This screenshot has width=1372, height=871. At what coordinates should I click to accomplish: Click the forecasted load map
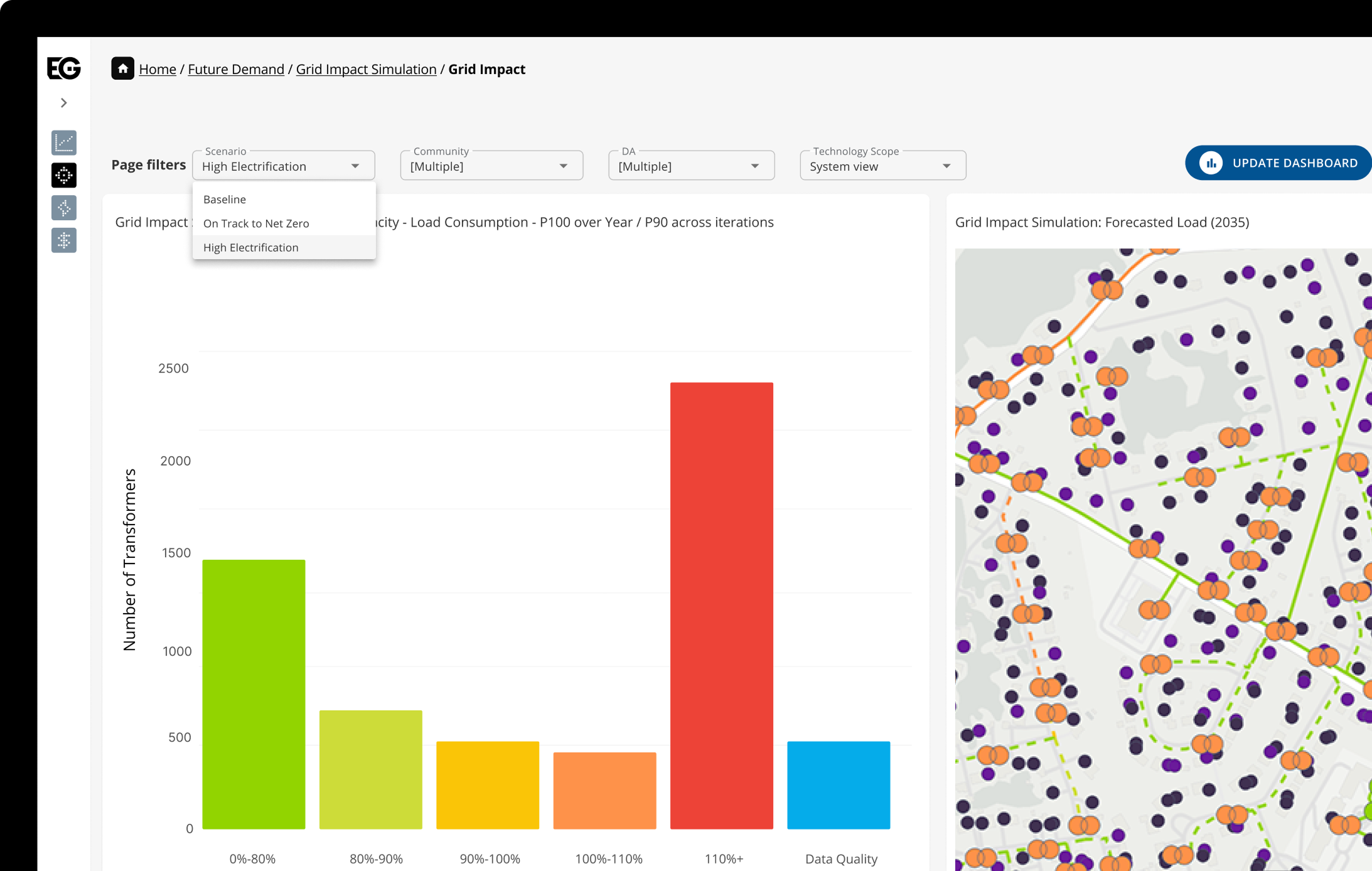1164,559
